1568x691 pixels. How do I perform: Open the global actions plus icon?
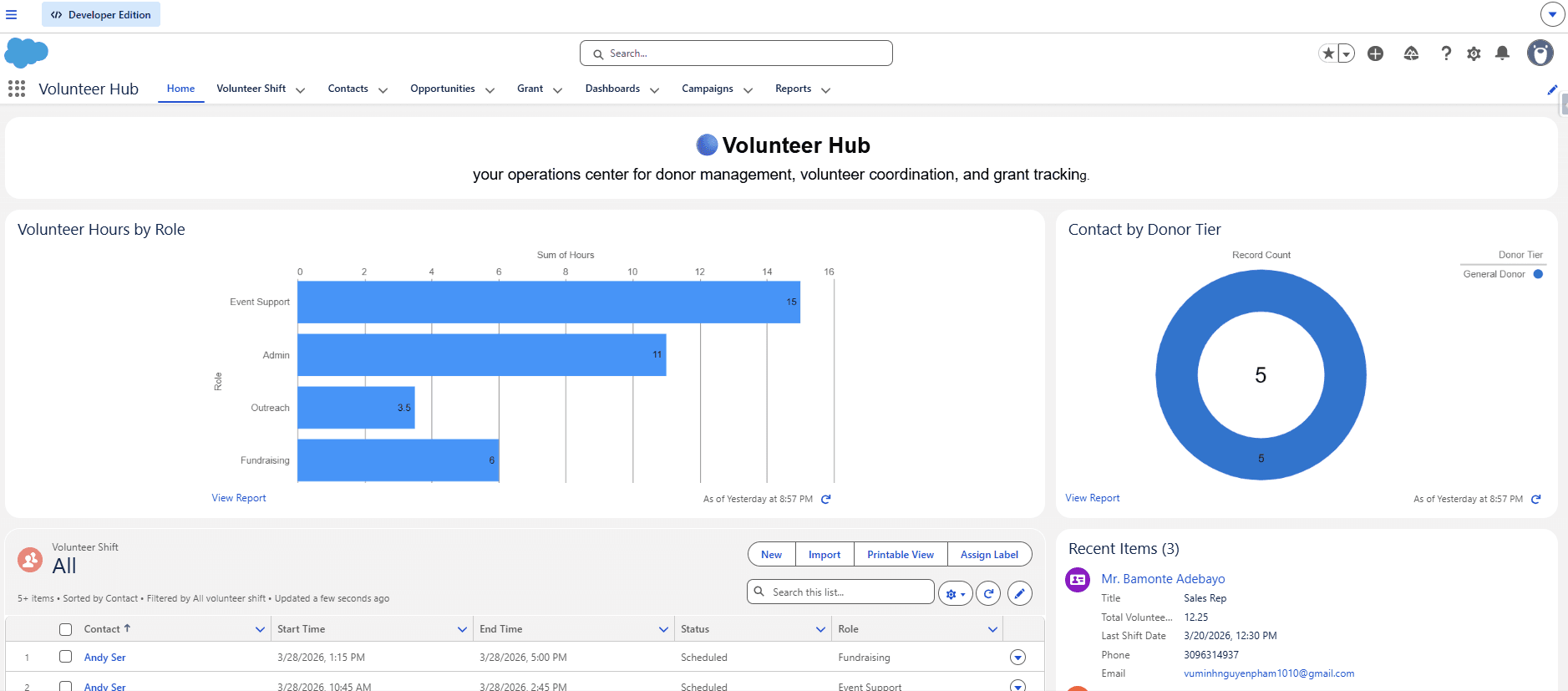pos(1375,53)
